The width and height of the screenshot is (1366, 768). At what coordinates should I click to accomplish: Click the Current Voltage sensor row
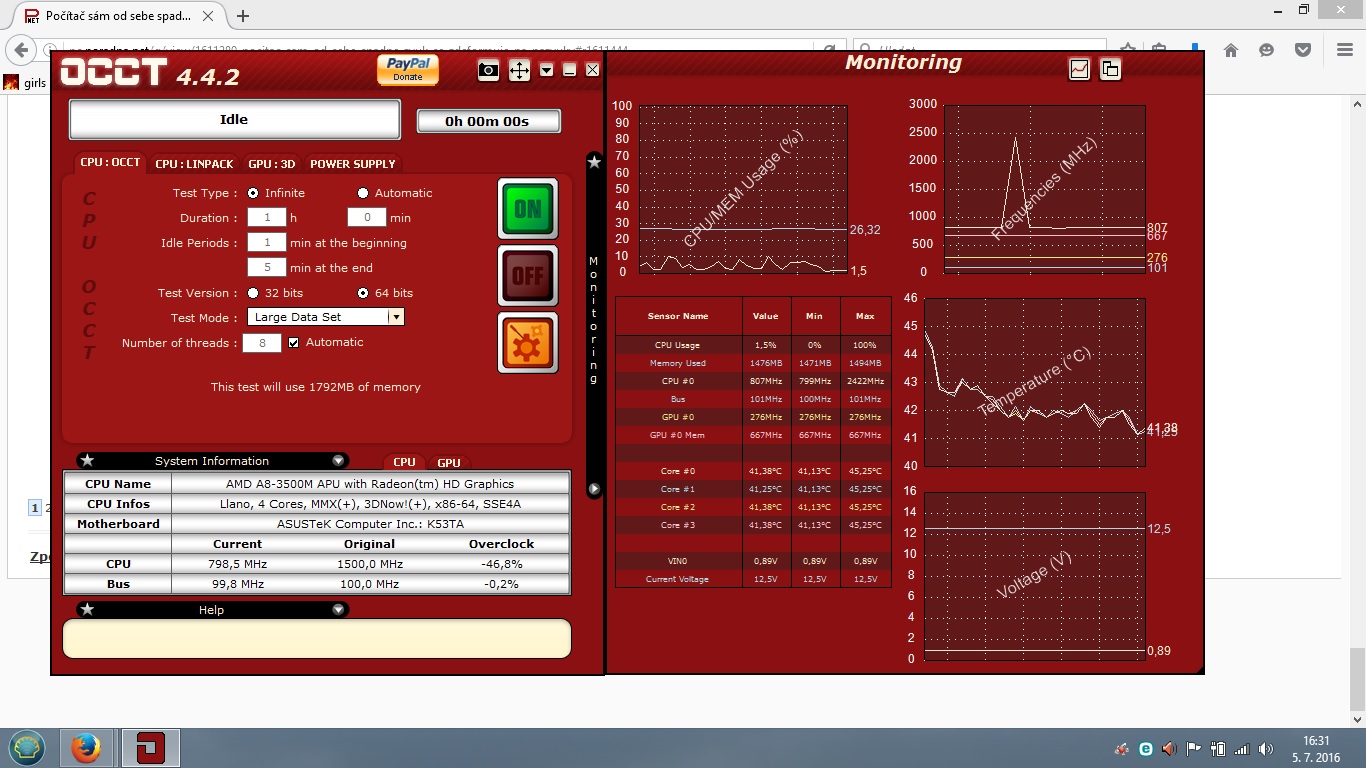753,579
